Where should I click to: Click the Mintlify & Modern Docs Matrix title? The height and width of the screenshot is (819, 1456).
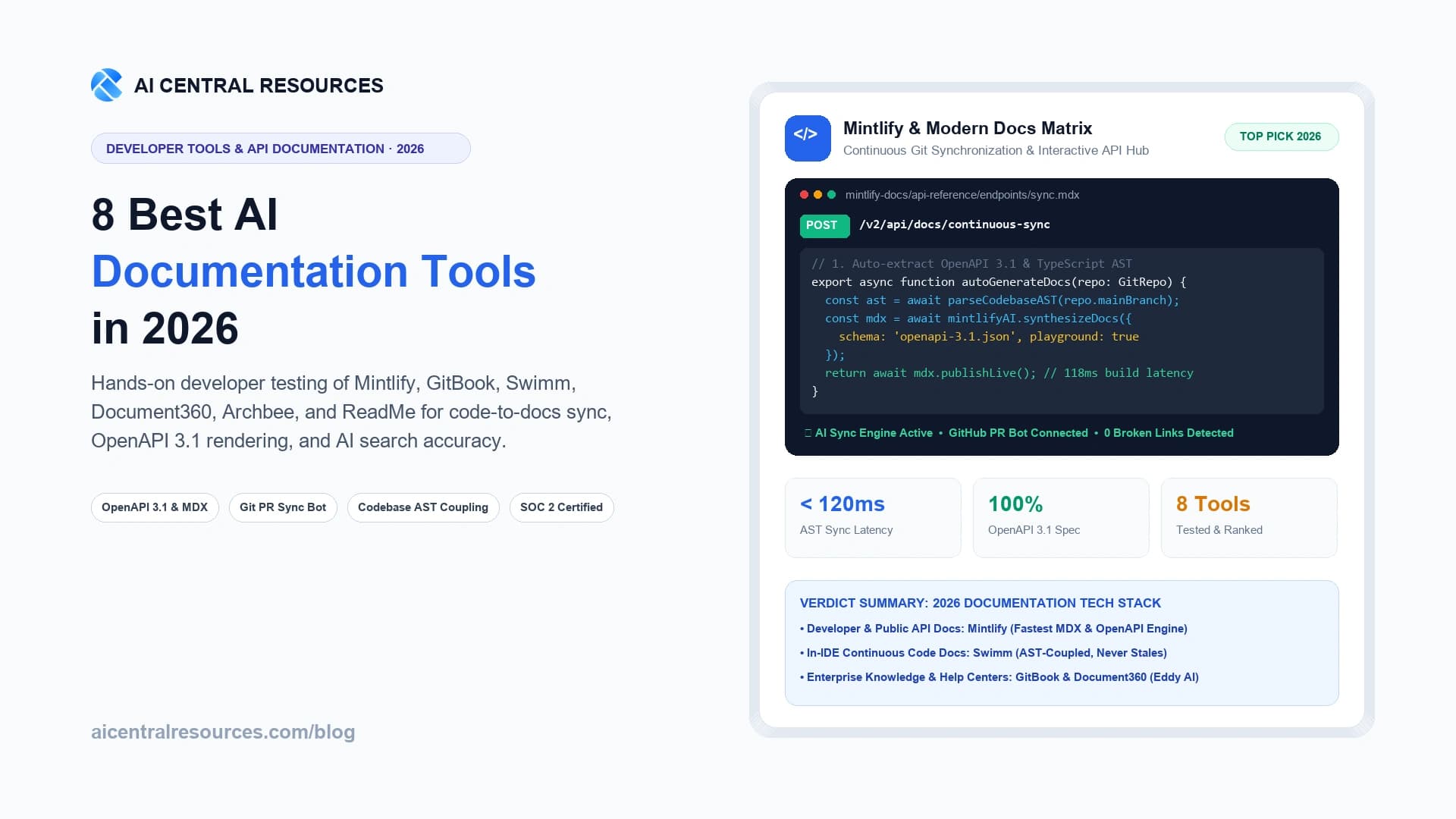pos(968,128)
